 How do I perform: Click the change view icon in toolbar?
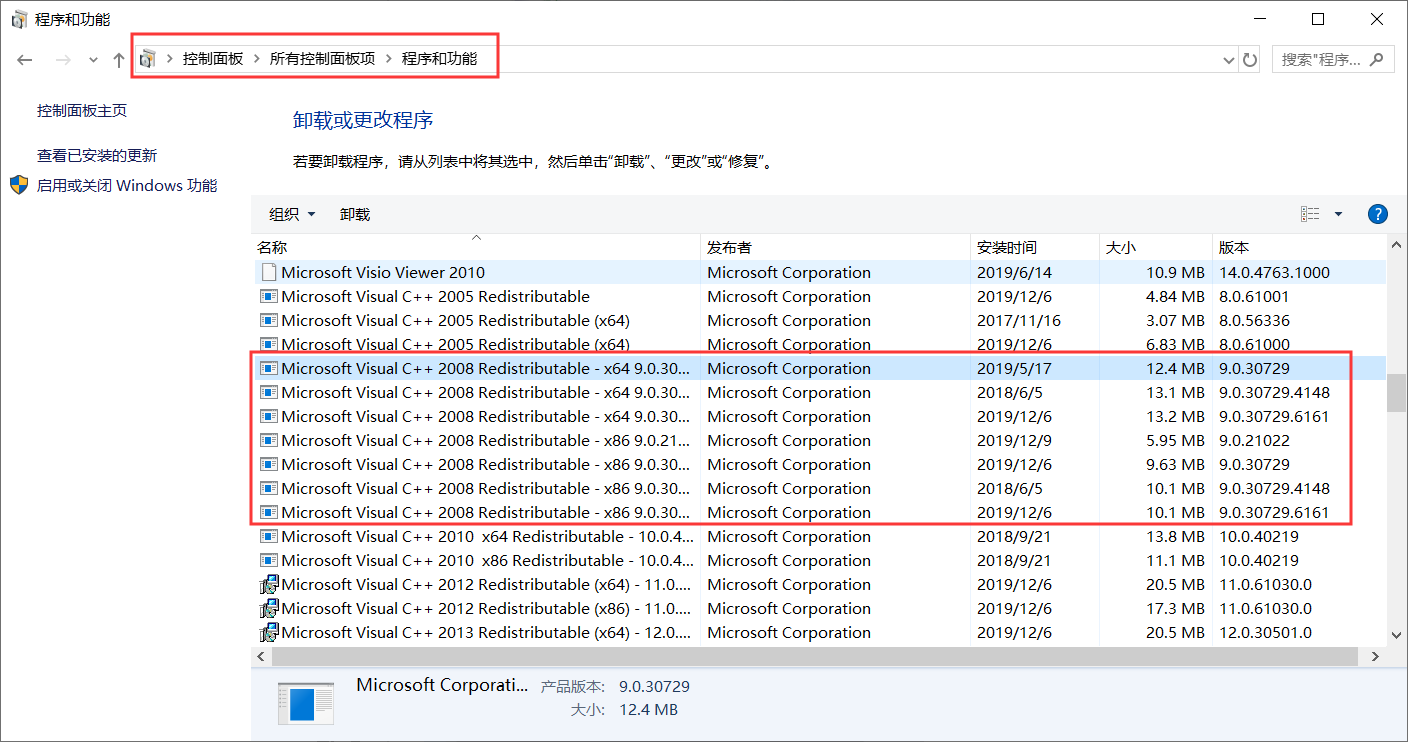pyautogui.click(x=1310, y=214)
